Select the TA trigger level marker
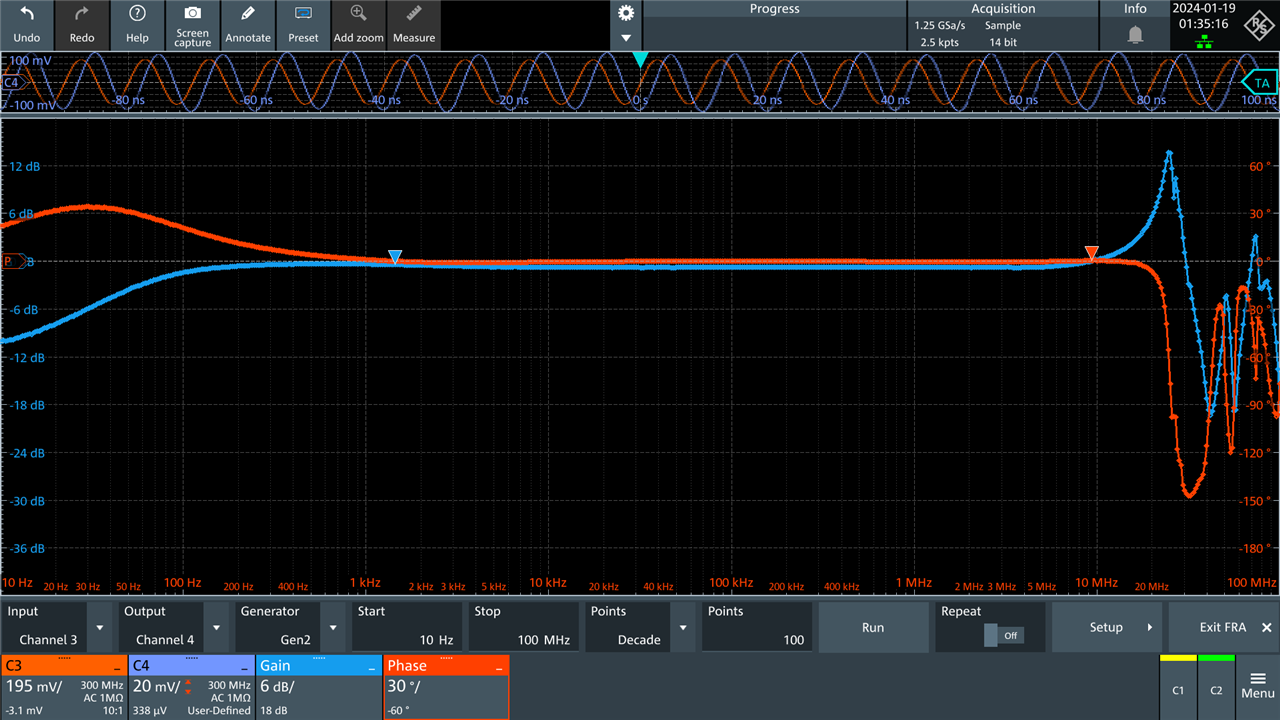 [1261, 83]
